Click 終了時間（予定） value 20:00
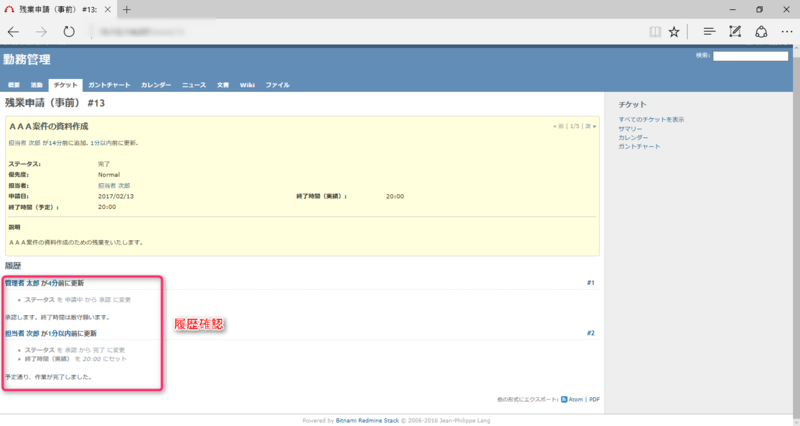 tap(107, 207)
